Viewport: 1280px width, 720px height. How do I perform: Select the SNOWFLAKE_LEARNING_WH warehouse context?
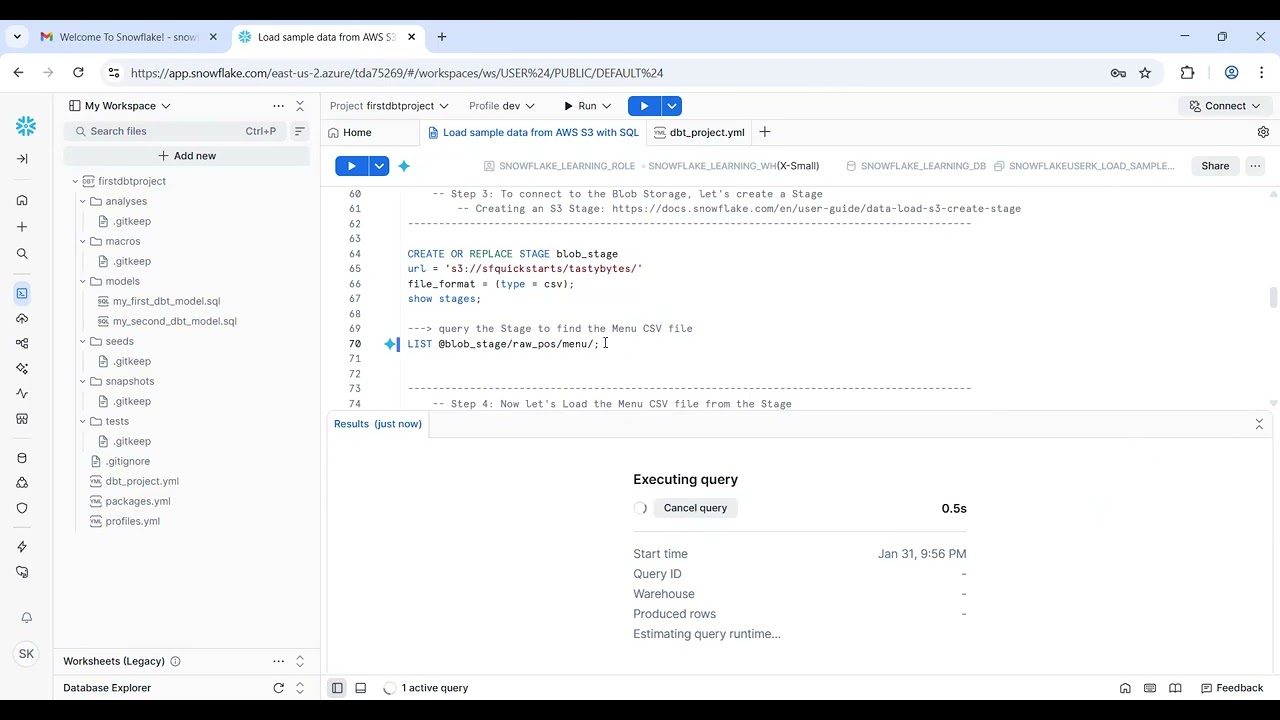point(733,166)
